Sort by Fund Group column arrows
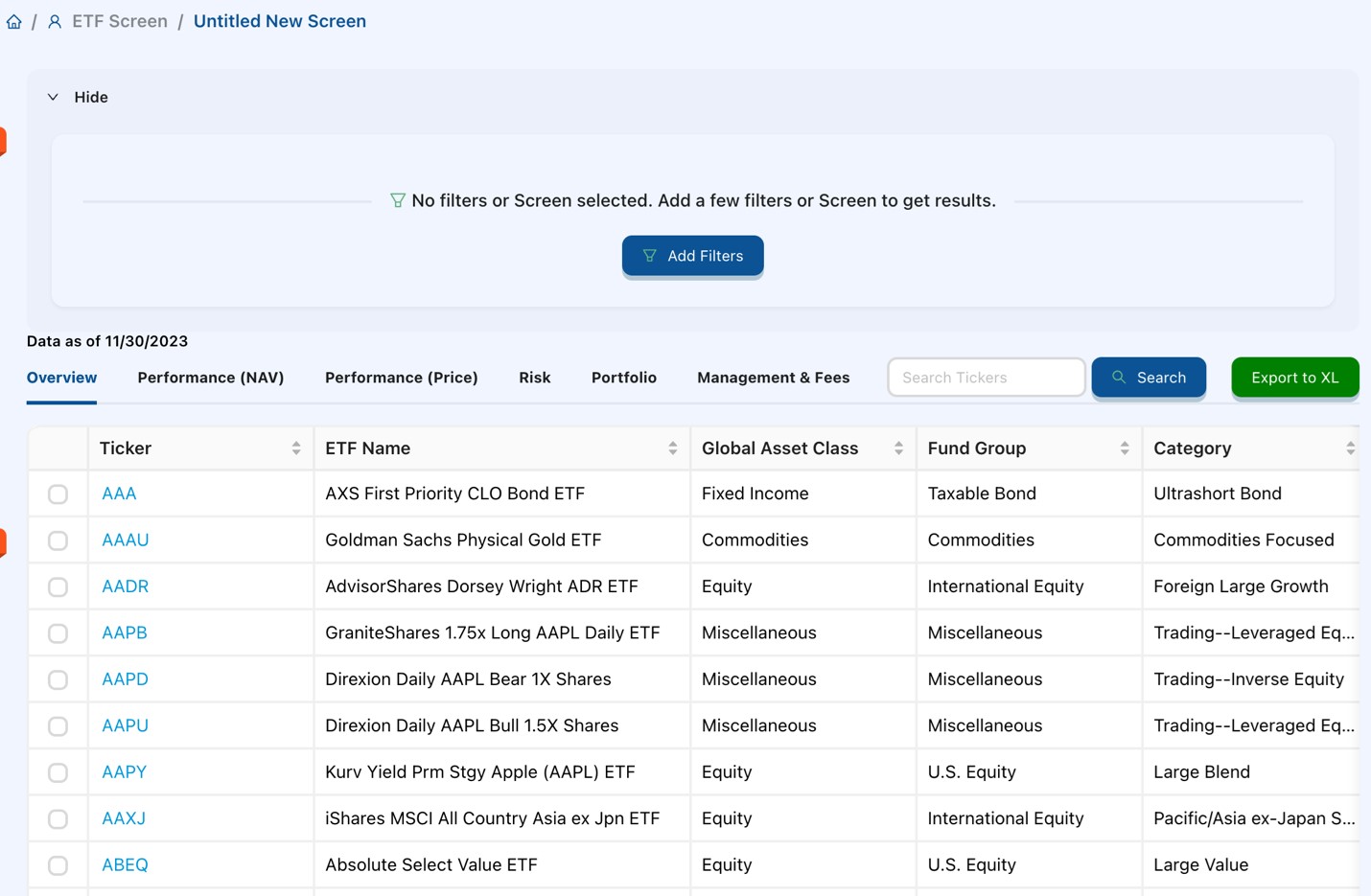Screen dimensions: 1371x896 point(1125,448)
